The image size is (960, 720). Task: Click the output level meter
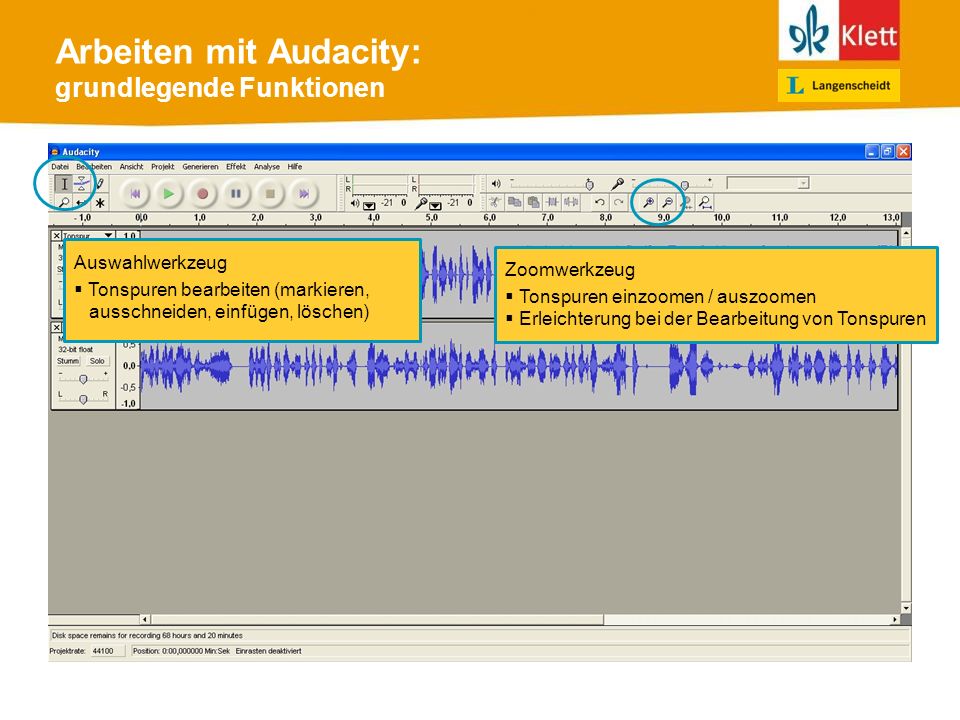pos(380,184)
